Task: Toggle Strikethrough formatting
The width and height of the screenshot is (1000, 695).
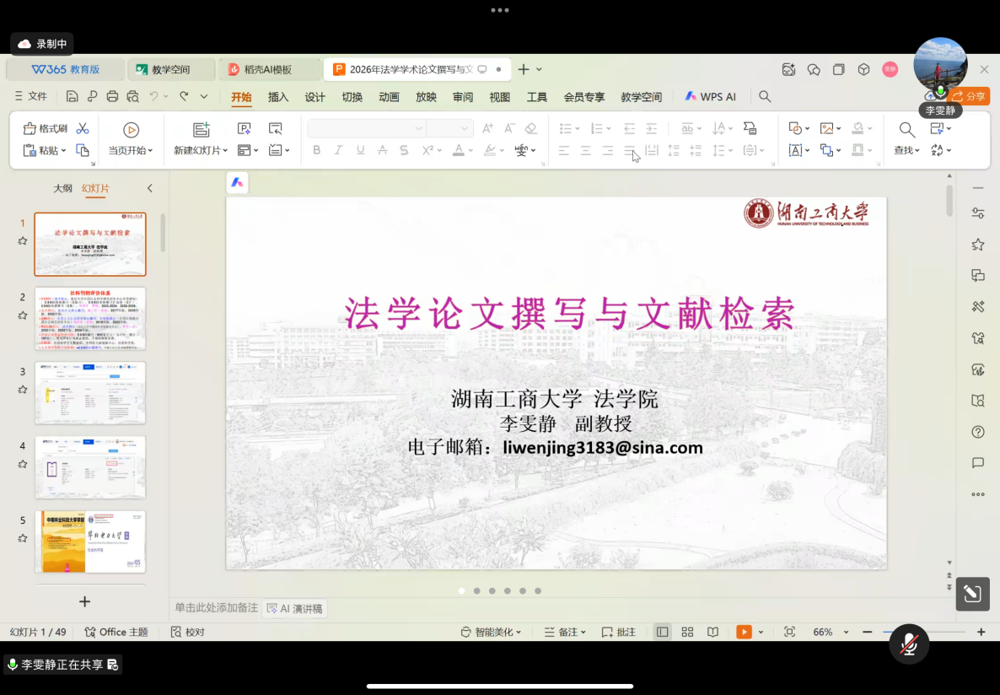Action: [382, 150]
